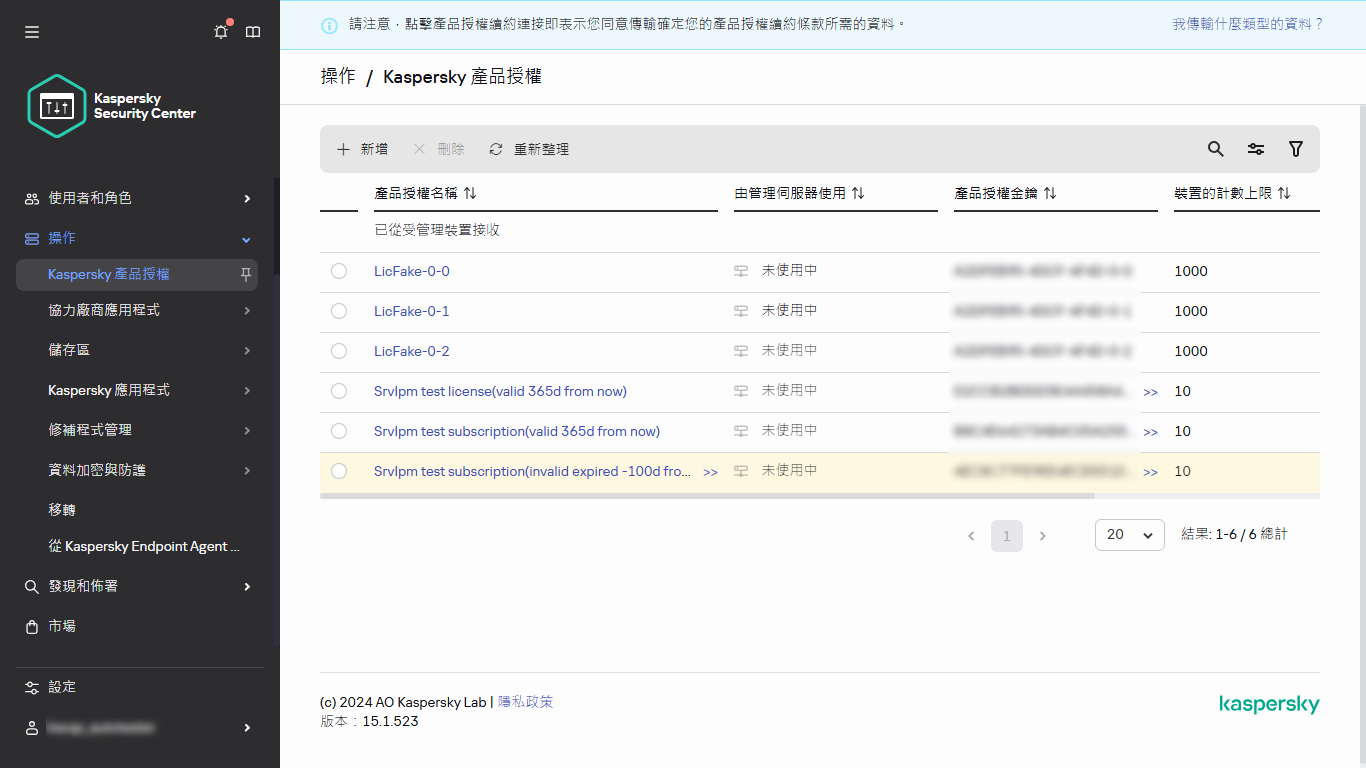Click the hamburger menu icon

[31, 31]
